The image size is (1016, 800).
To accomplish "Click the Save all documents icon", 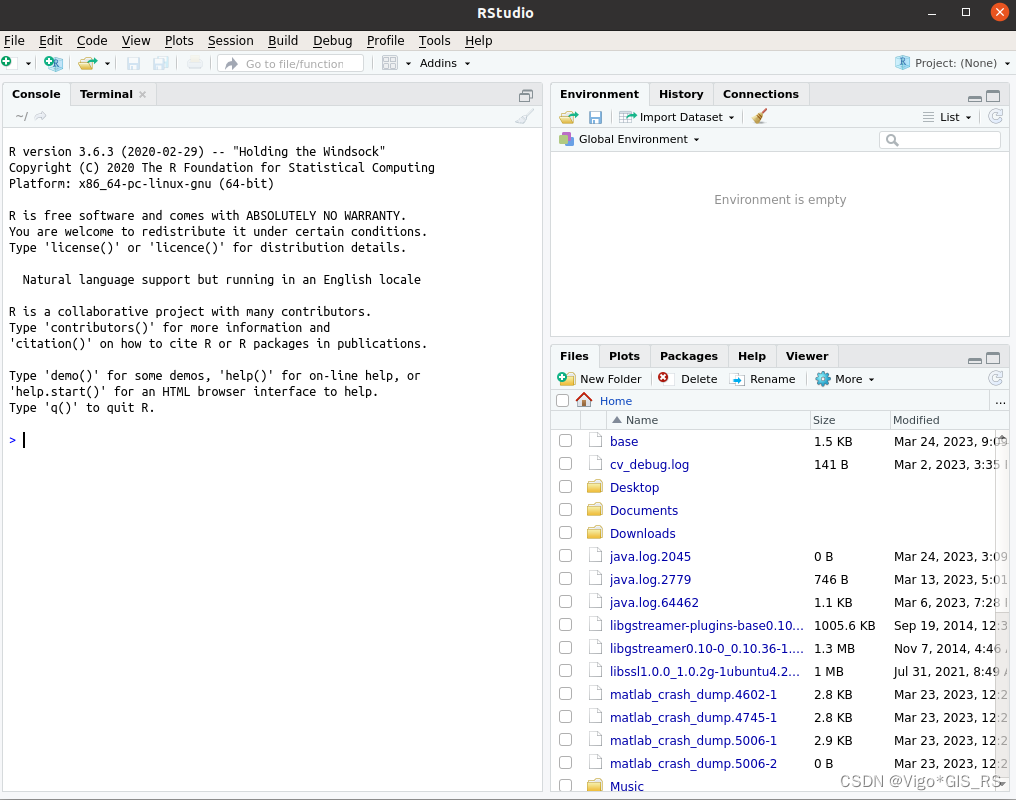I will click(161, 63).
